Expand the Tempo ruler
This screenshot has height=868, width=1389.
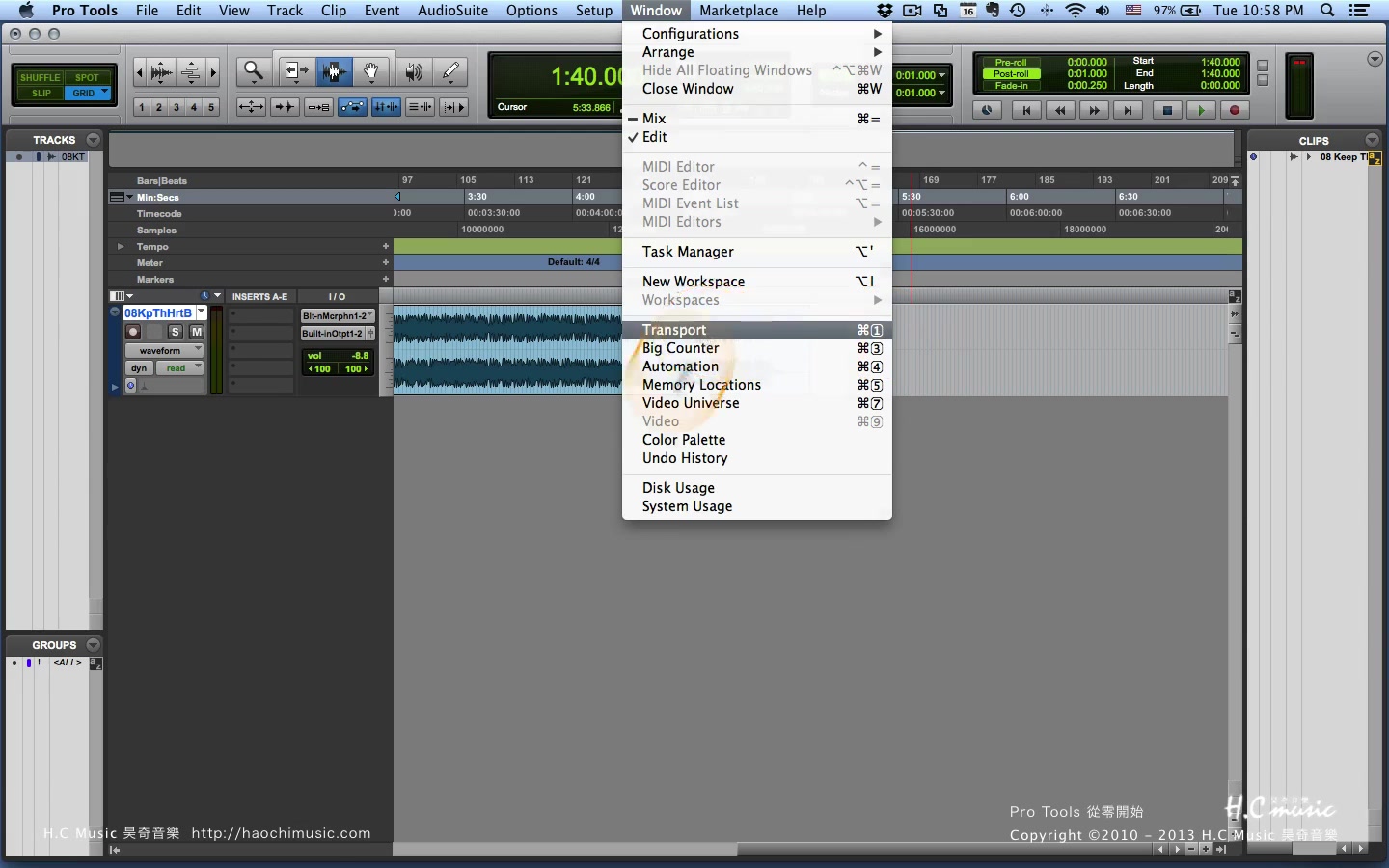(x=121, y=247)
